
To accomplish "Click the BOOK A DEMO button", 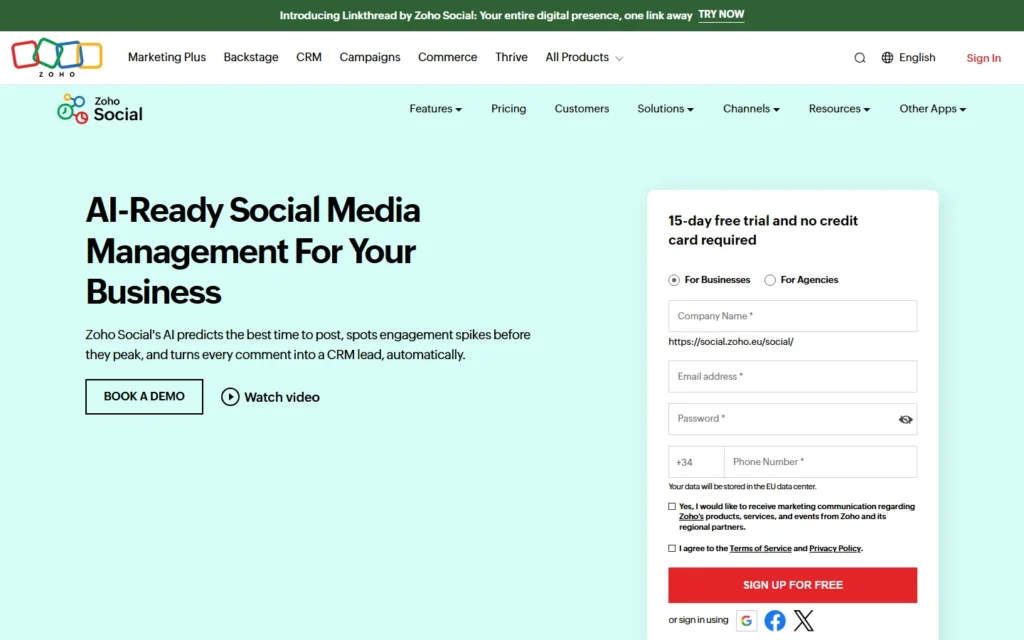I will point(144,396).
